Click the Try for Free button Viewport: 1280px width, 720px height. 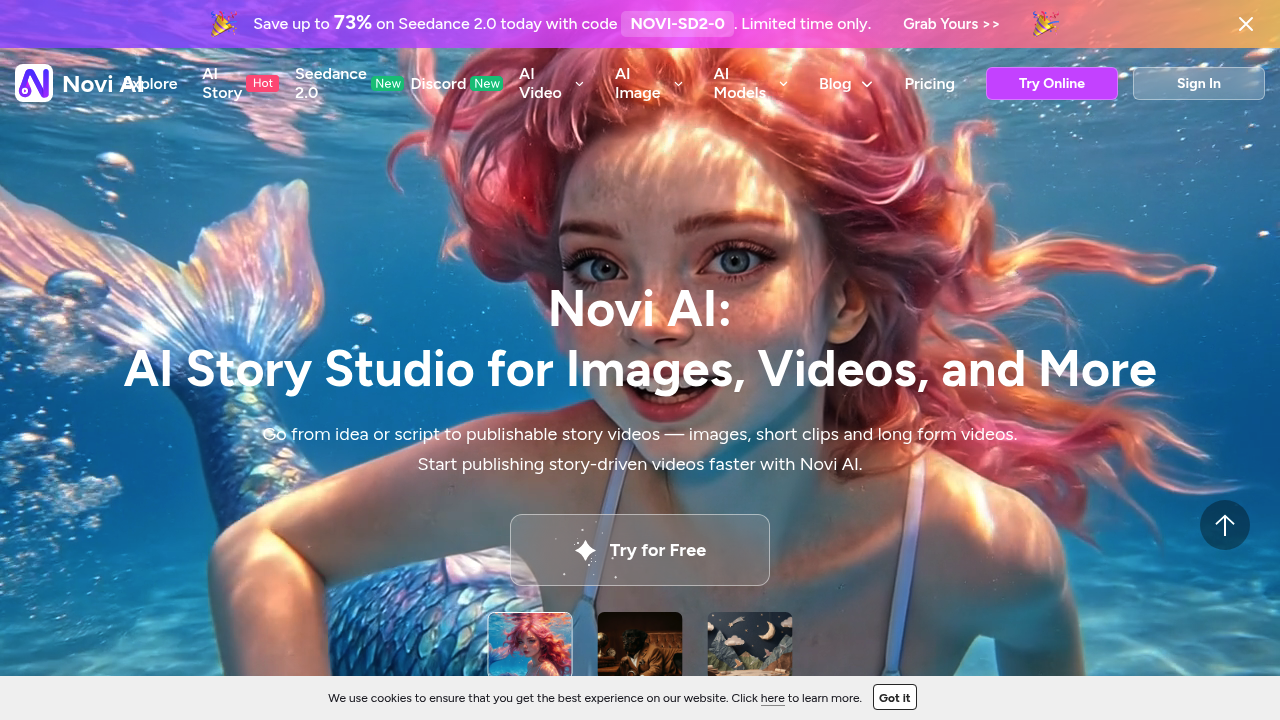click(x=640, y=550)
